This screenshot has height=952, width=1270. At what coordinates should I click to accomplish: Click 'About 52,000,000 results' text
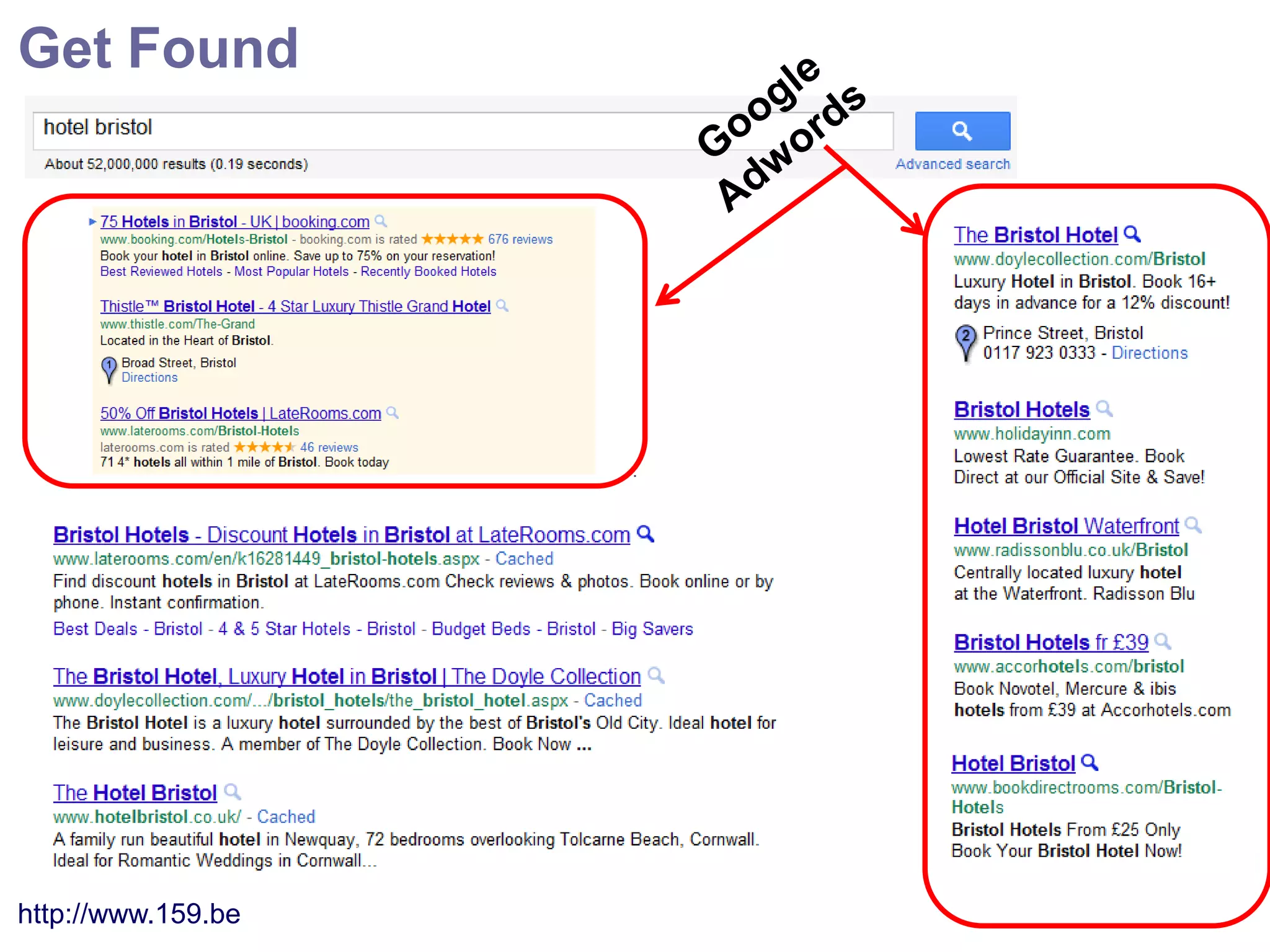[x=176, y=164]
